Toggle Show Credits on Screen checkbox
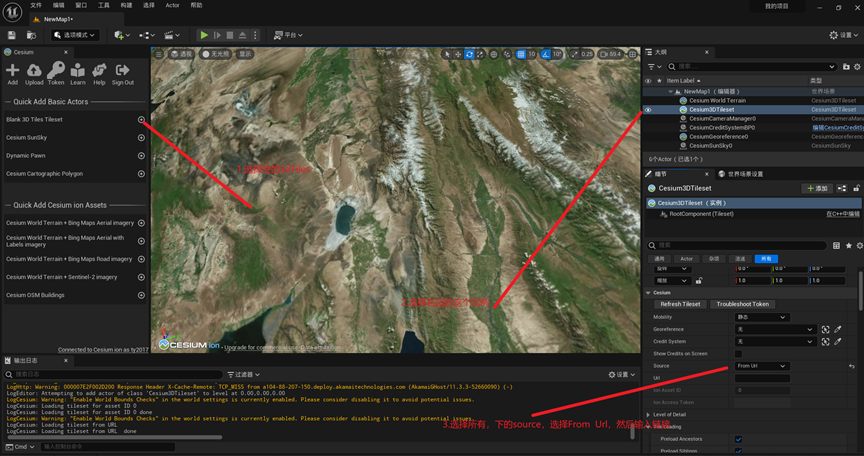 pyautogui.click(x=738, y=354)
